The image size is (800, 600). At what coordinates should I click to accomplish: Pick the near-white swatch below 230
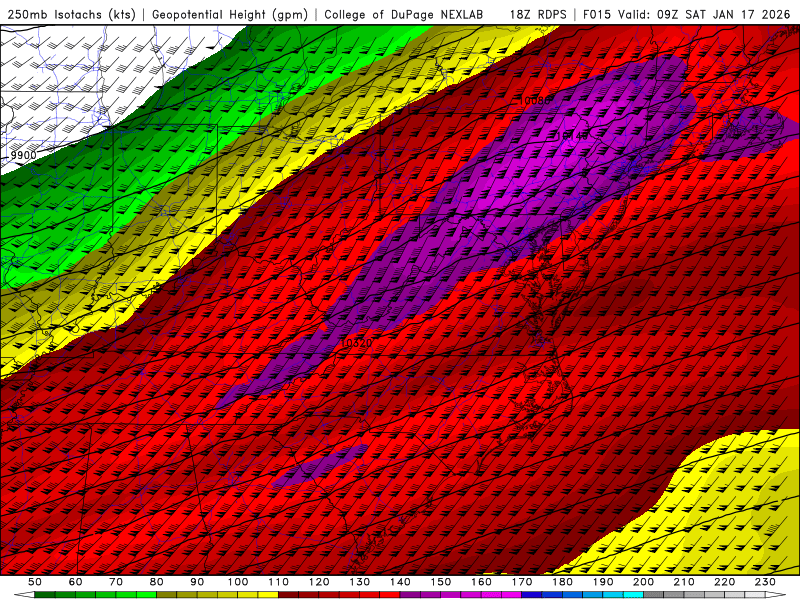pyautogui.click(x=755, y=595)
